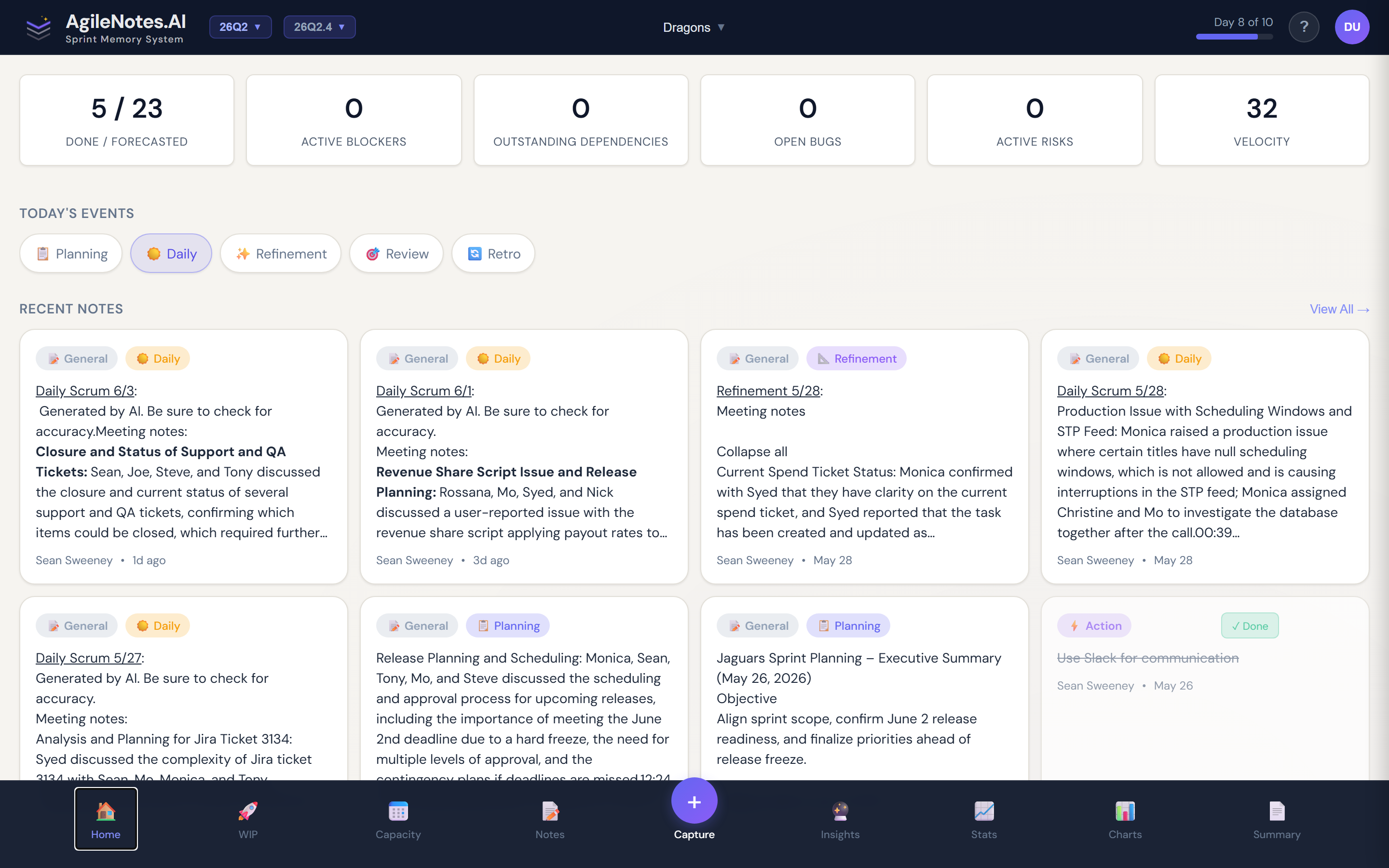Open the Refinement 5/28 note link
This screenshot has width=1389, height=868.
click(768, 391)
